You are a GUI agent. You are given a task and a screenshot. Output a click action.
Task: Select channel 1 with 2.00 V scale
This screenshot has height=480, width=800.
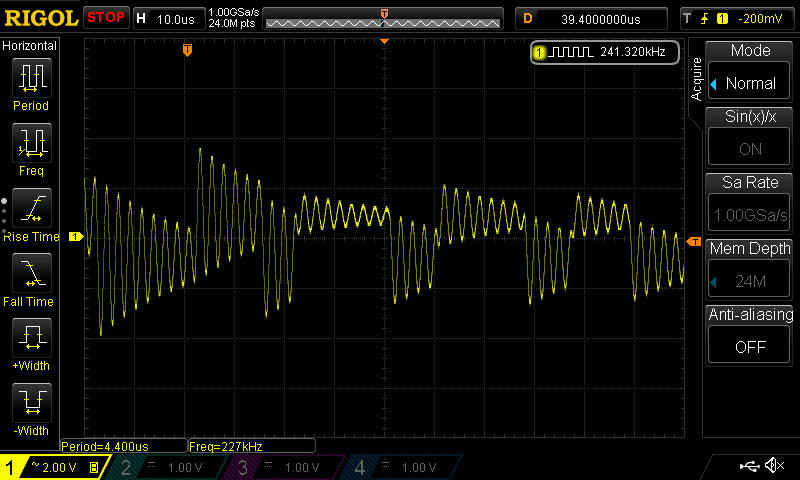[55, 467]
